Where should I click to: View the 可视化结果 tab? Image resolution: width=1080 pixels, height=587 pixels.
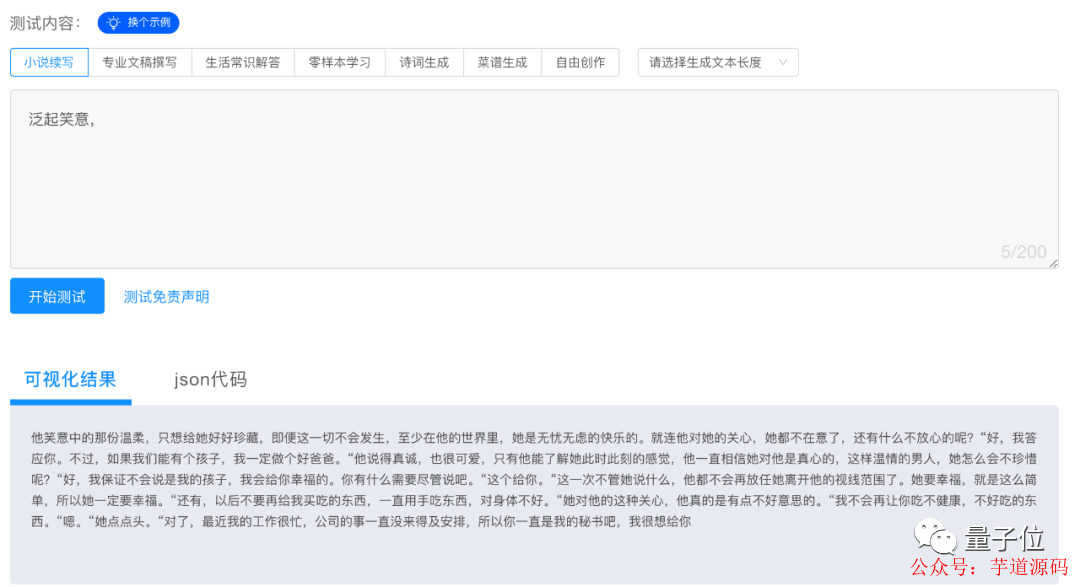tap(70, 379)
